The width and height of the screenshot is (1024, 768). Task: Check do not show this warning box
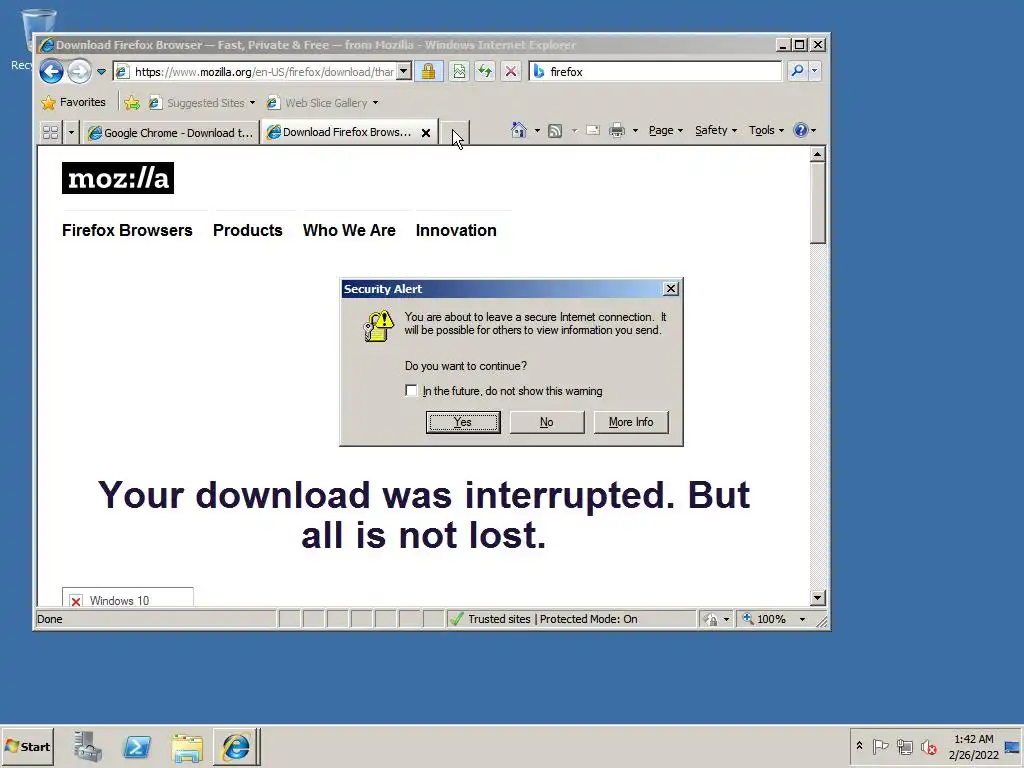pyautogui.click(x=411, y=391)
